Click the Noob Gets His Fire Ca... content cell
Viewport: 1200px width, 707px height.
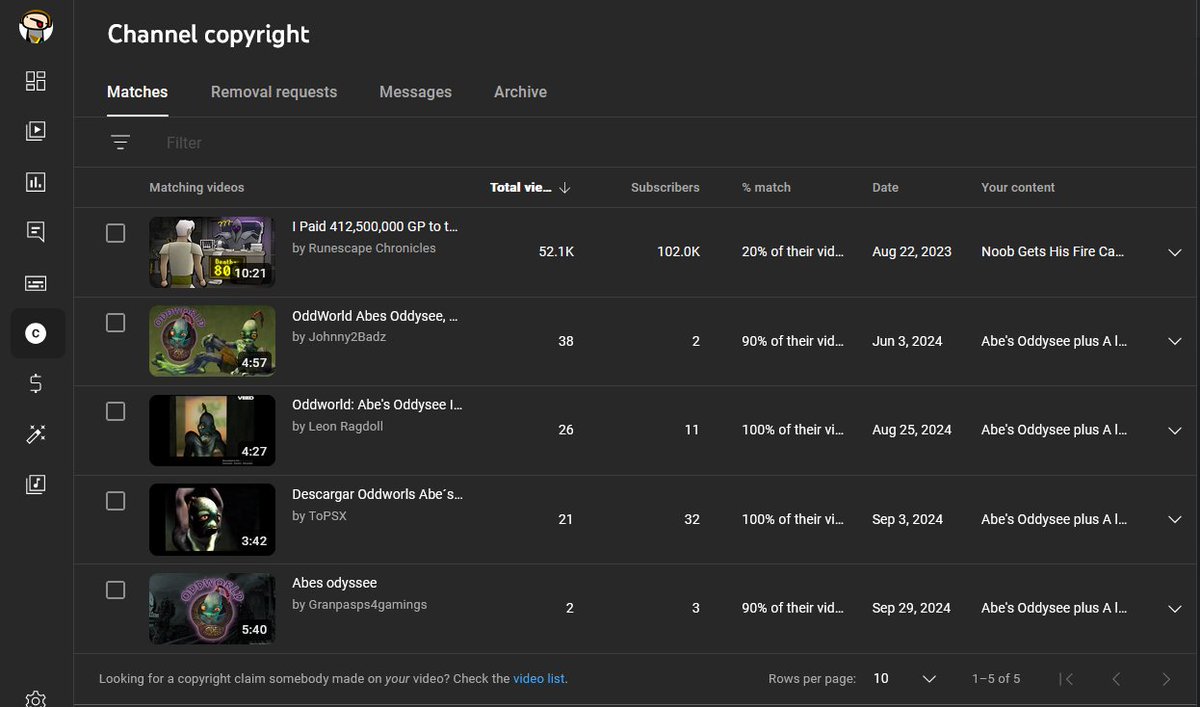click(x=1053, y=252)
